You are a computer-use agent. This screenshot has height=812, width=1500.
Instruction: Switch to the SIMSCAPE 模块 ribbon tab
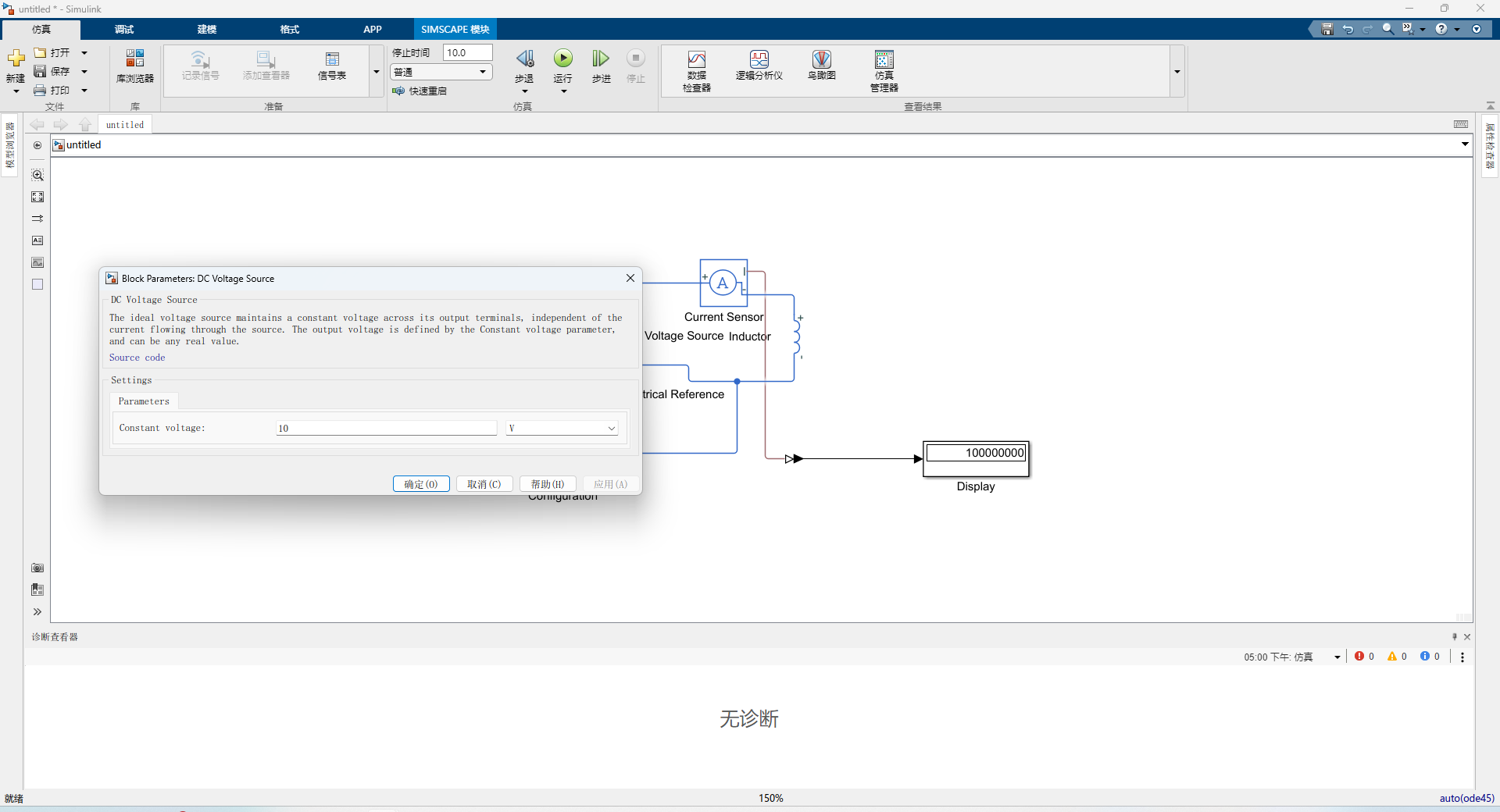tap(455, 30)
